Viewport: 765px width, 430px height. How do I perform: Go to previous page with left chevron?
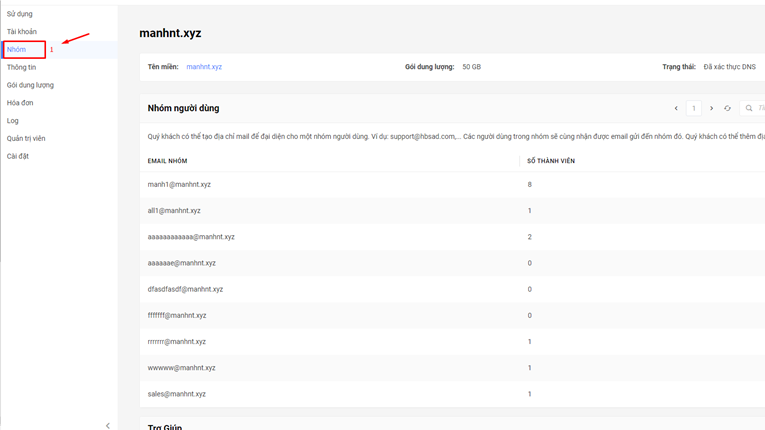pyautogui.click(x=676, y=108)
